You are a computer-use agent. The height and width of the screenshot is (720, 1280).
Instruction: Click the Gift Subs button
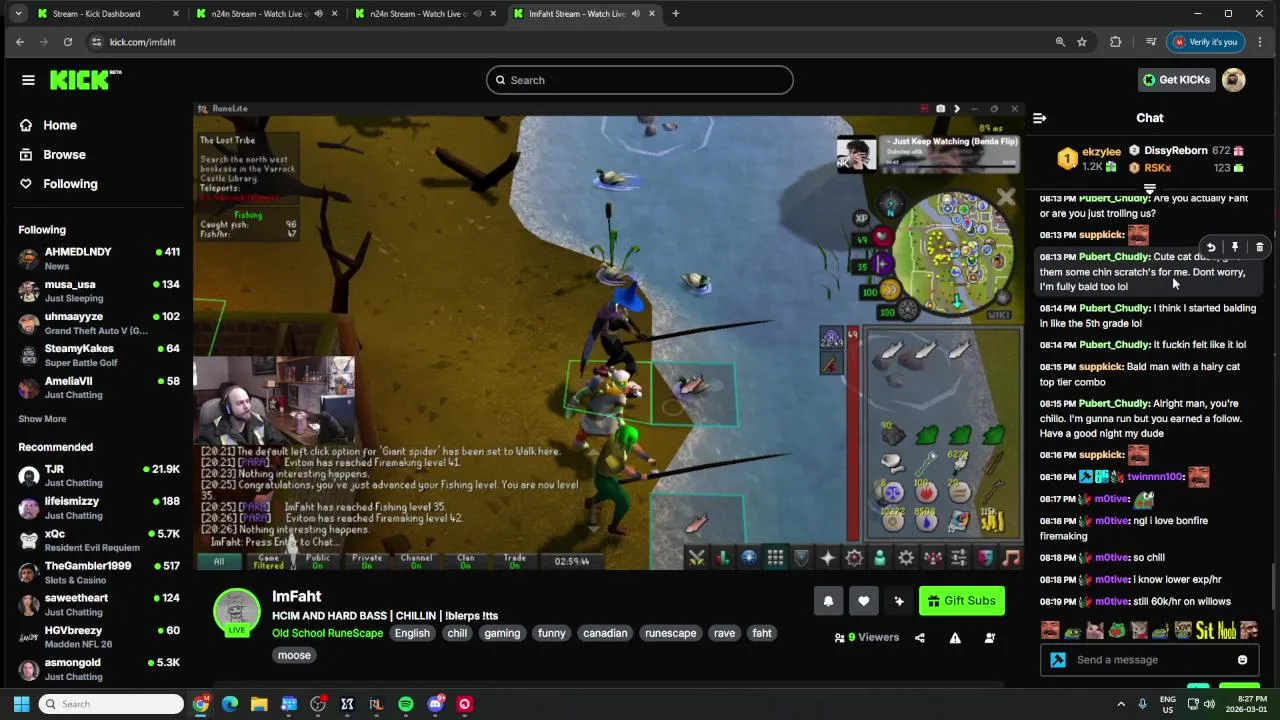[961, 601]
